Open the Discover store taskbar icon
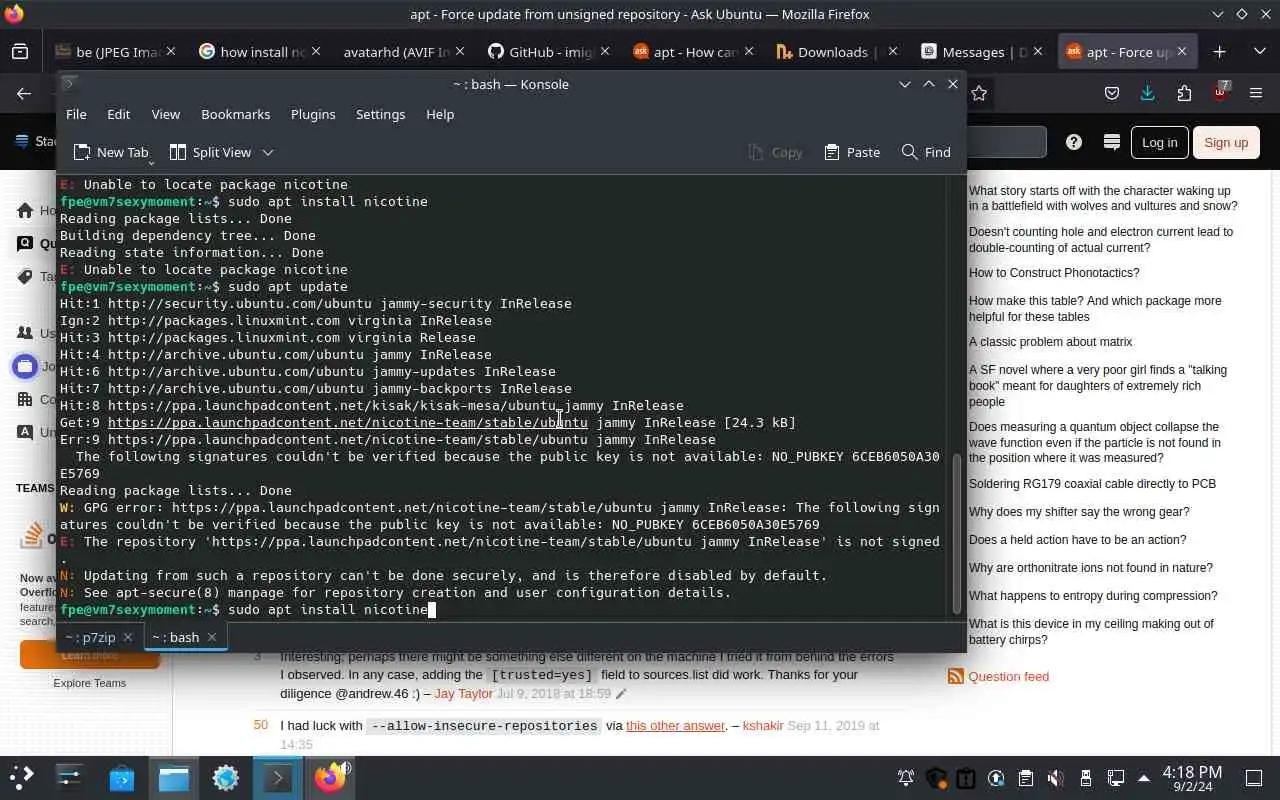This screenshot has width=1280, height=800. pos(121,777)
